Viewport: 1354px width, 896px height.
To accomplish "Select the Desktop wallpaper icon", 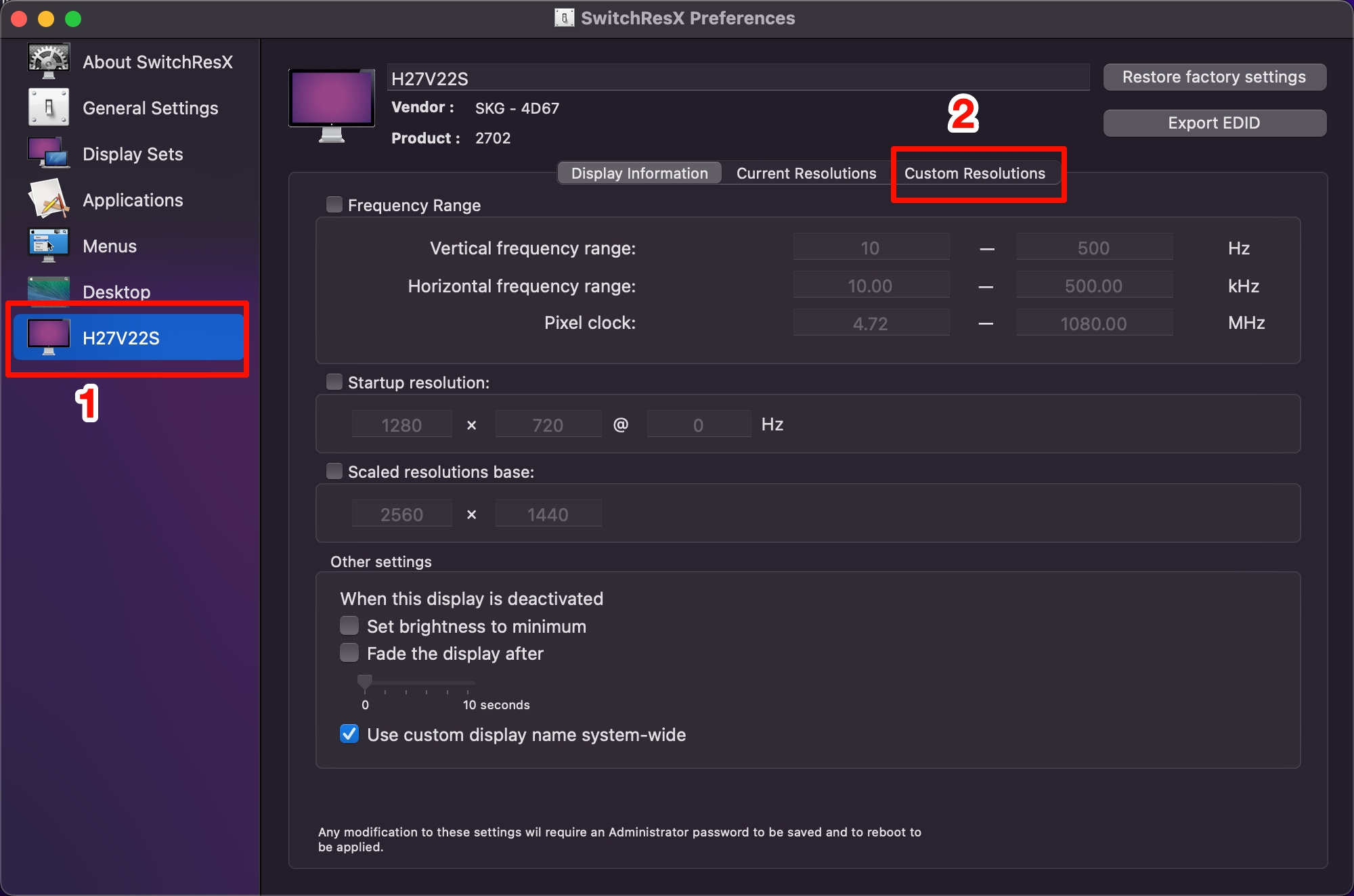I will 48,290.
